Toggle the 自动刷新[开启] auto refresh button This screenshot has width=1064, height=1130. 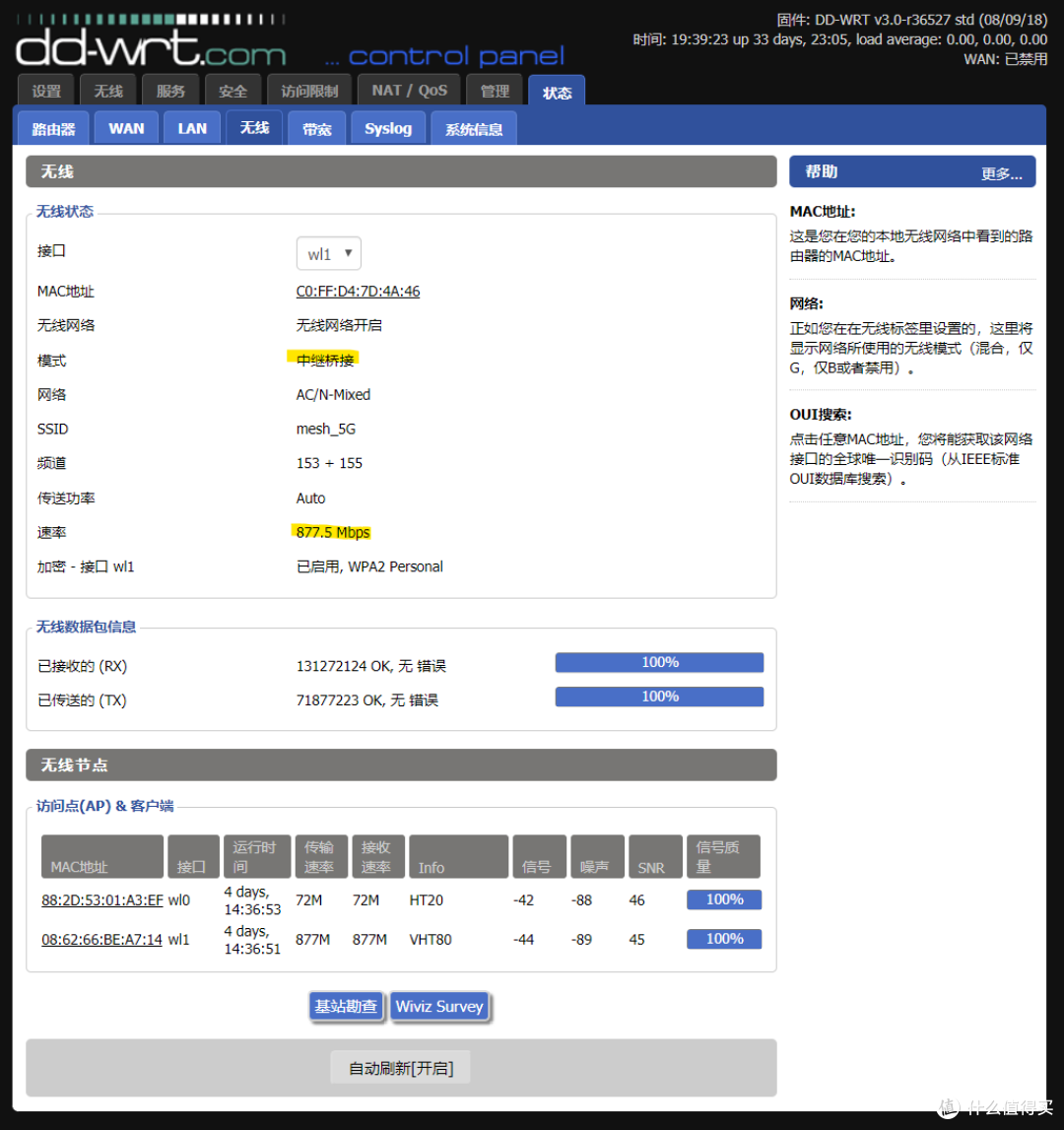coord(401,1068)
